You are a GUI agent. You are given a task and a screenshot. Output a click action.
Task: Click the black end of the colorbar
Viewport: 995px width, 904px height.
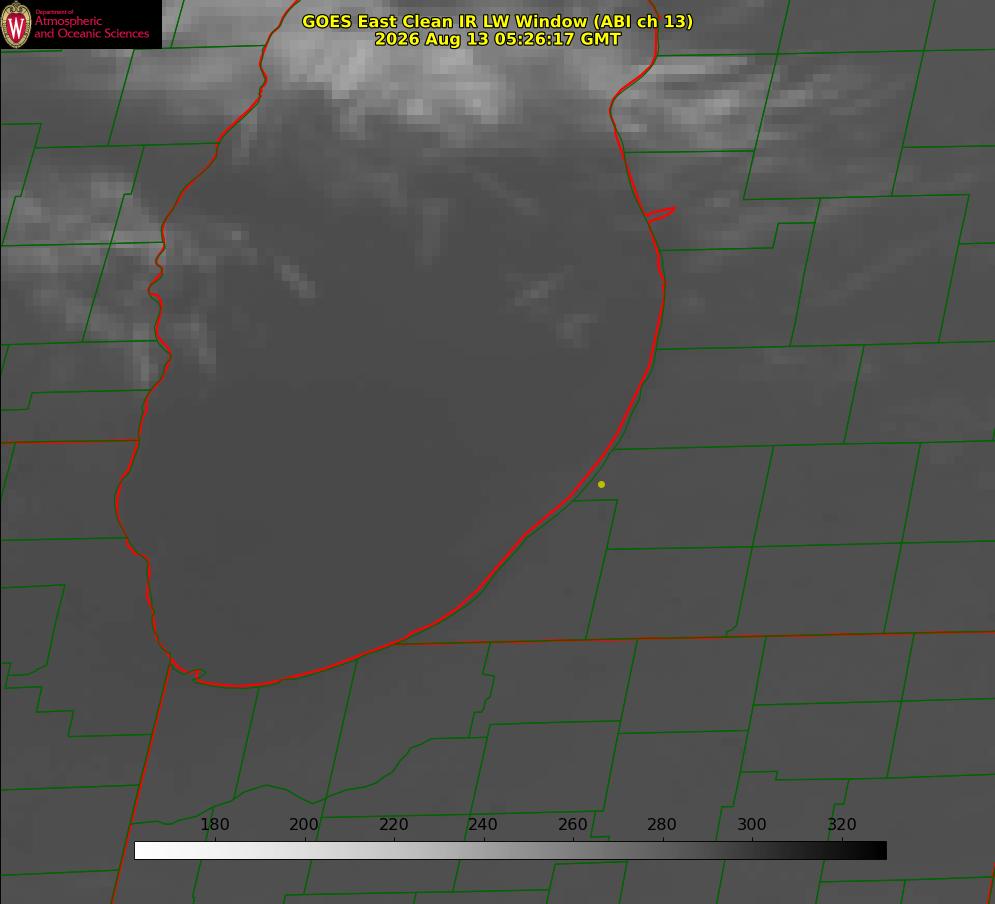click(x=874, y=851)
